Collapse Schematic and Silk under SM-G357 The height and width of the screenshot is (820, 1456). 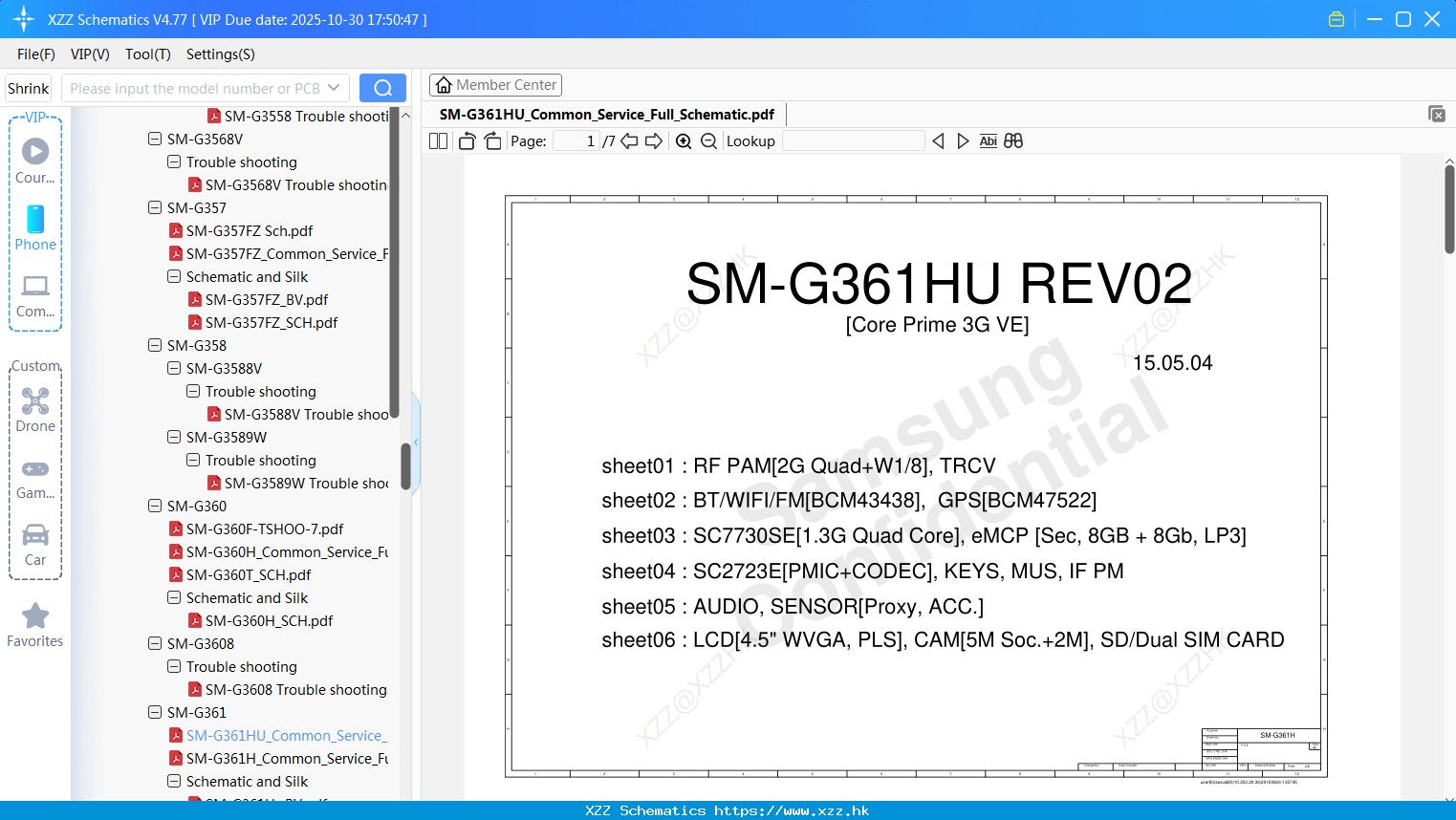pyautogui.click(x=174, y=276)
